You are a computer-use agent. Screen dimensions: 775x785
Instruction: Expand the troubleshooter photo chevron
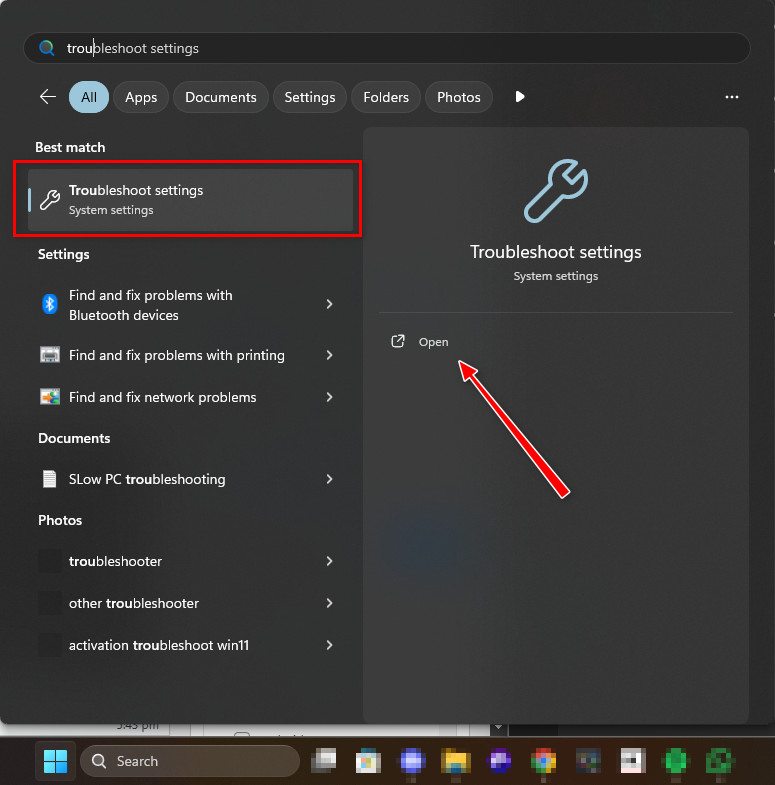(x=329, y=561)
